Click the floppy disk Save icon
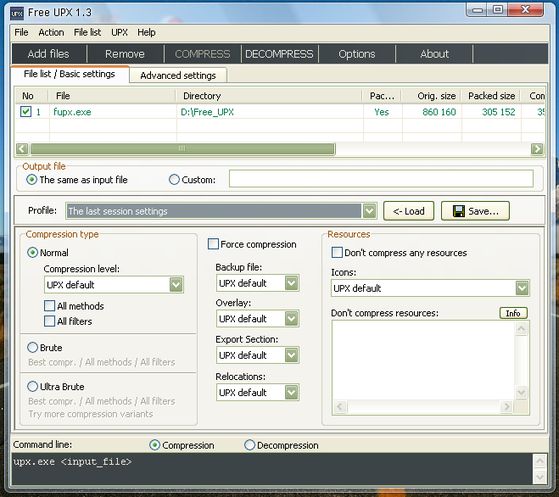Image resolution: width=559 pixels, height=497 pixels. [x=458, y=211]
